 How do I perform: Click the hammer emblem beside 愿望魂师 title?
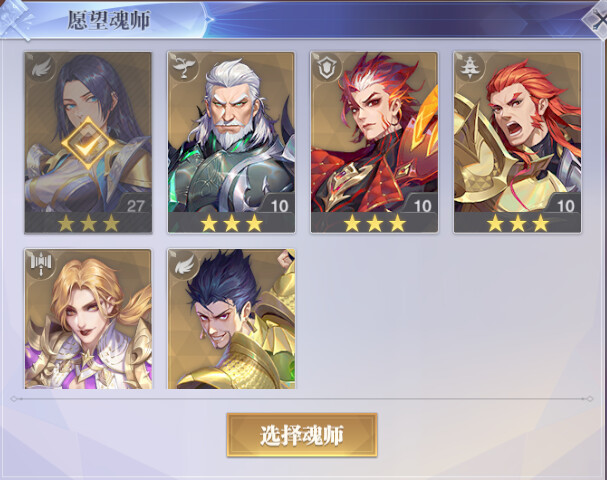[15, 19]
